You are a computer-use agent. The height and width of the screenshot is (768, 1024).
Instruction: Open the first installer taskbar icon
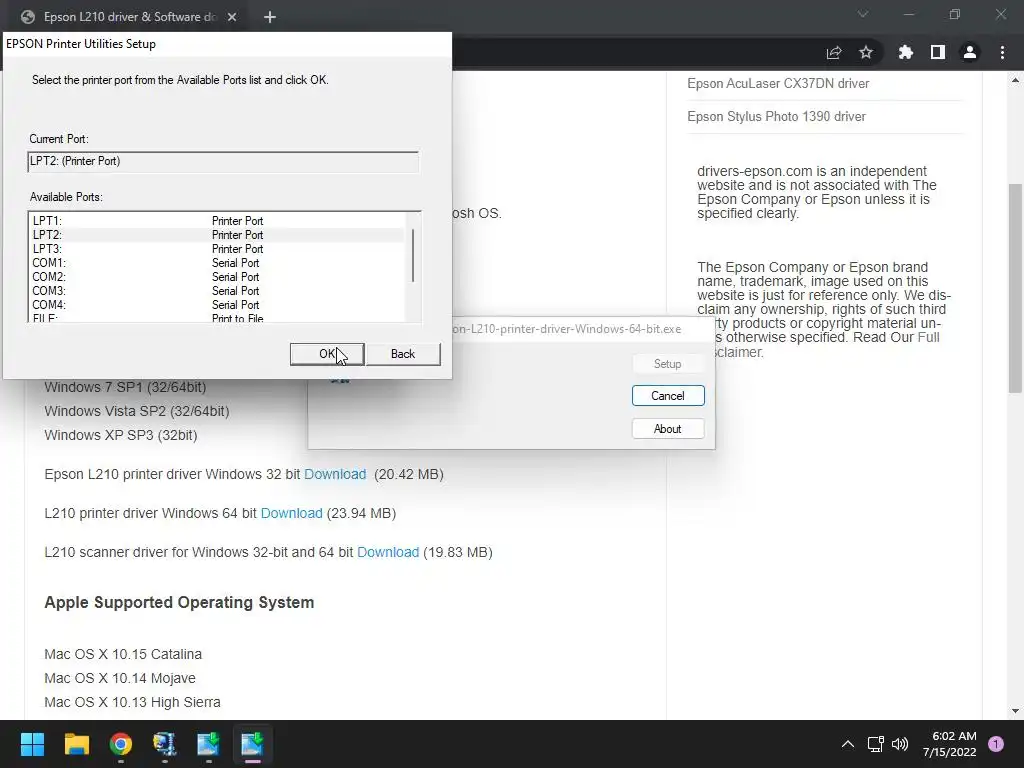(x=208, y=744)
